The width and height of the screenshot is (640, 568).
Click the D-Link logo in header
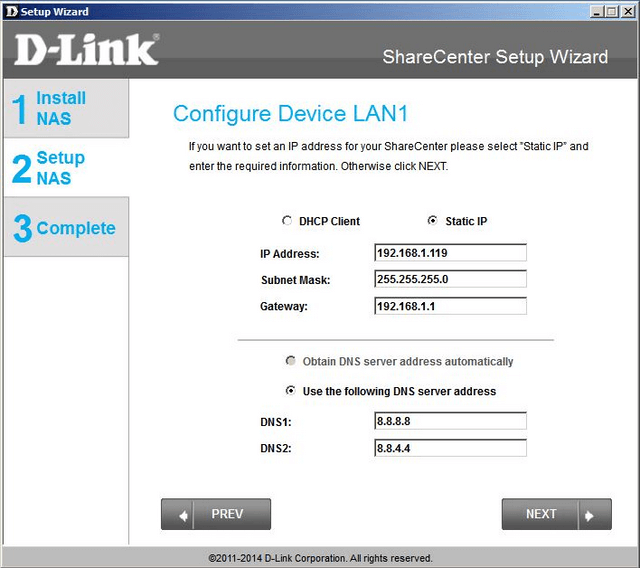87,49
